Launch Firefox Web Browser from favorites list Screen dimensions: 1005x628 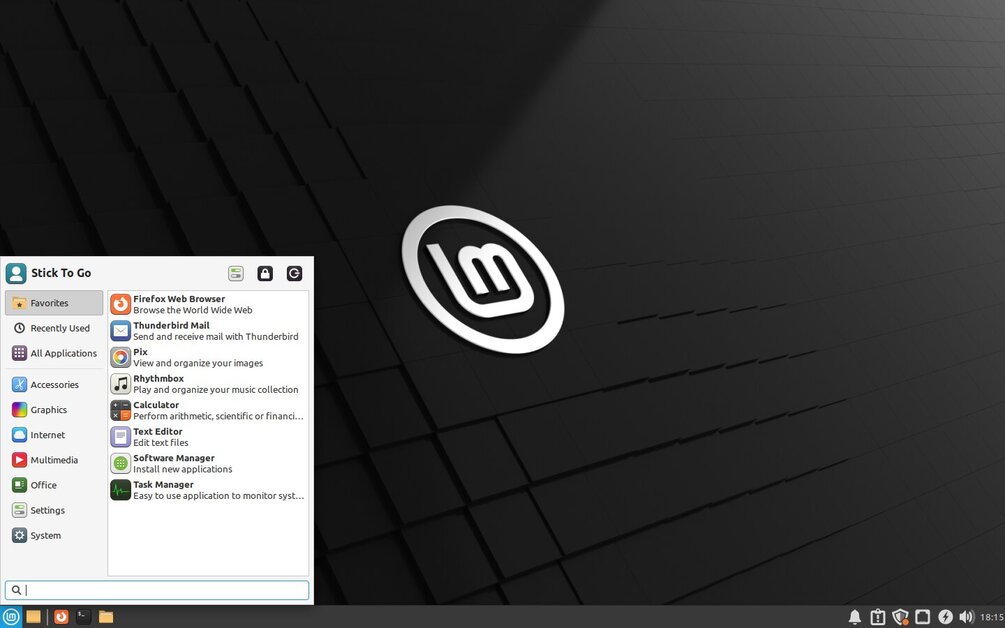[x=208, y=304]
